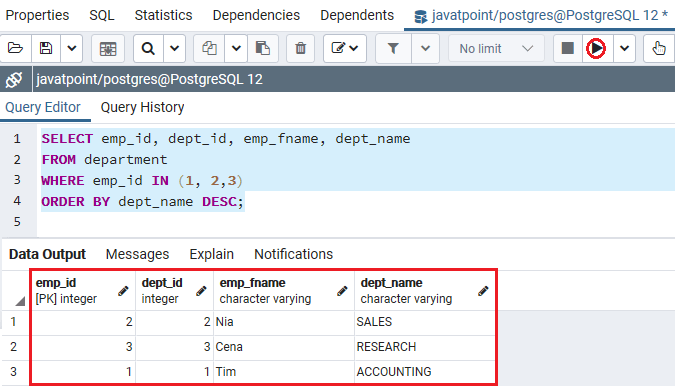This screenshot has height=386, width=675.
Task: Click the Filter funnel icon
Action: (x=393, y=48)
